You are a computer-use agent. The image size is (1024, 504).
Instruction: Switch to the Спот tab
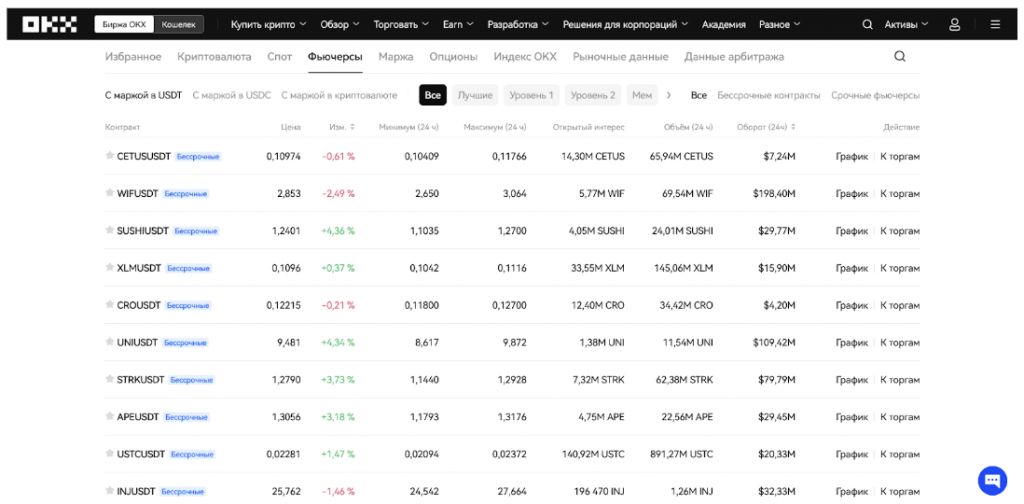pyautogui.click(x=280, y=57)
